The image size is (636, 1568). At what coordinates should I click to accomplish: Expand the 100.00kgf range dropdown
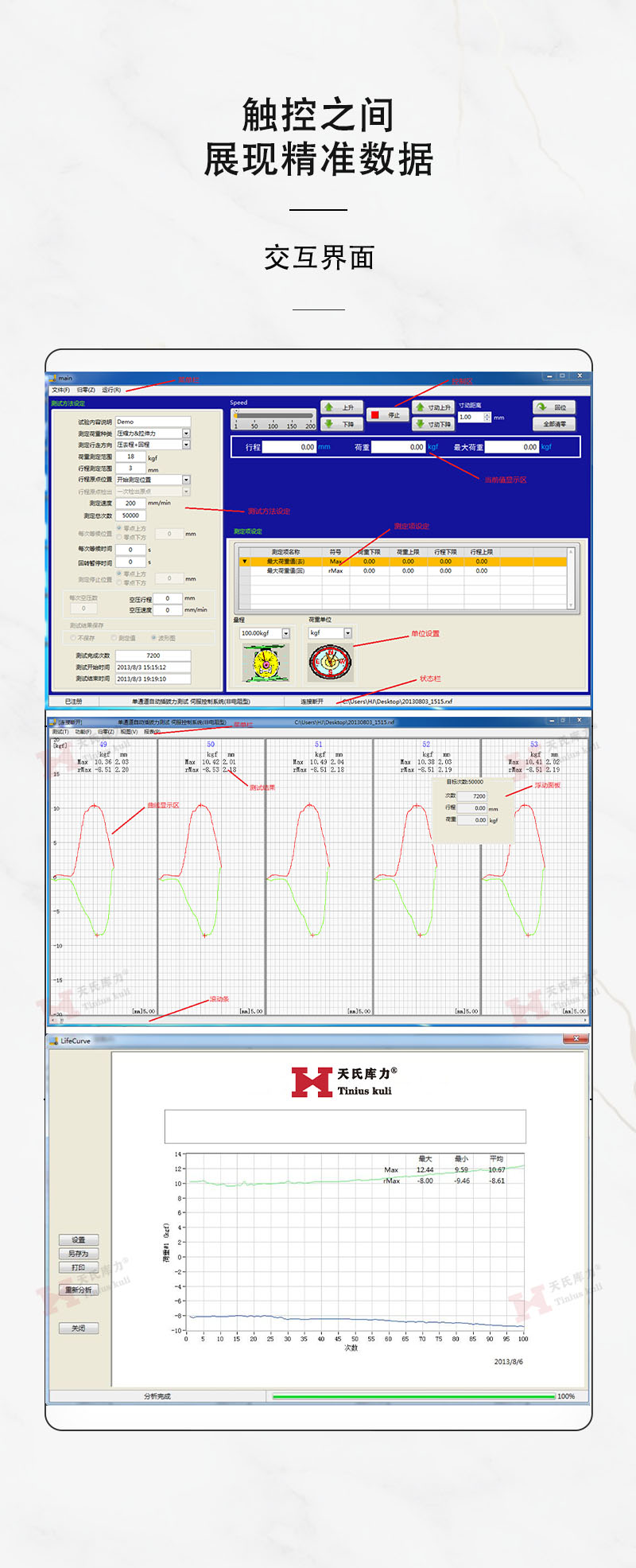pos(285,633)
